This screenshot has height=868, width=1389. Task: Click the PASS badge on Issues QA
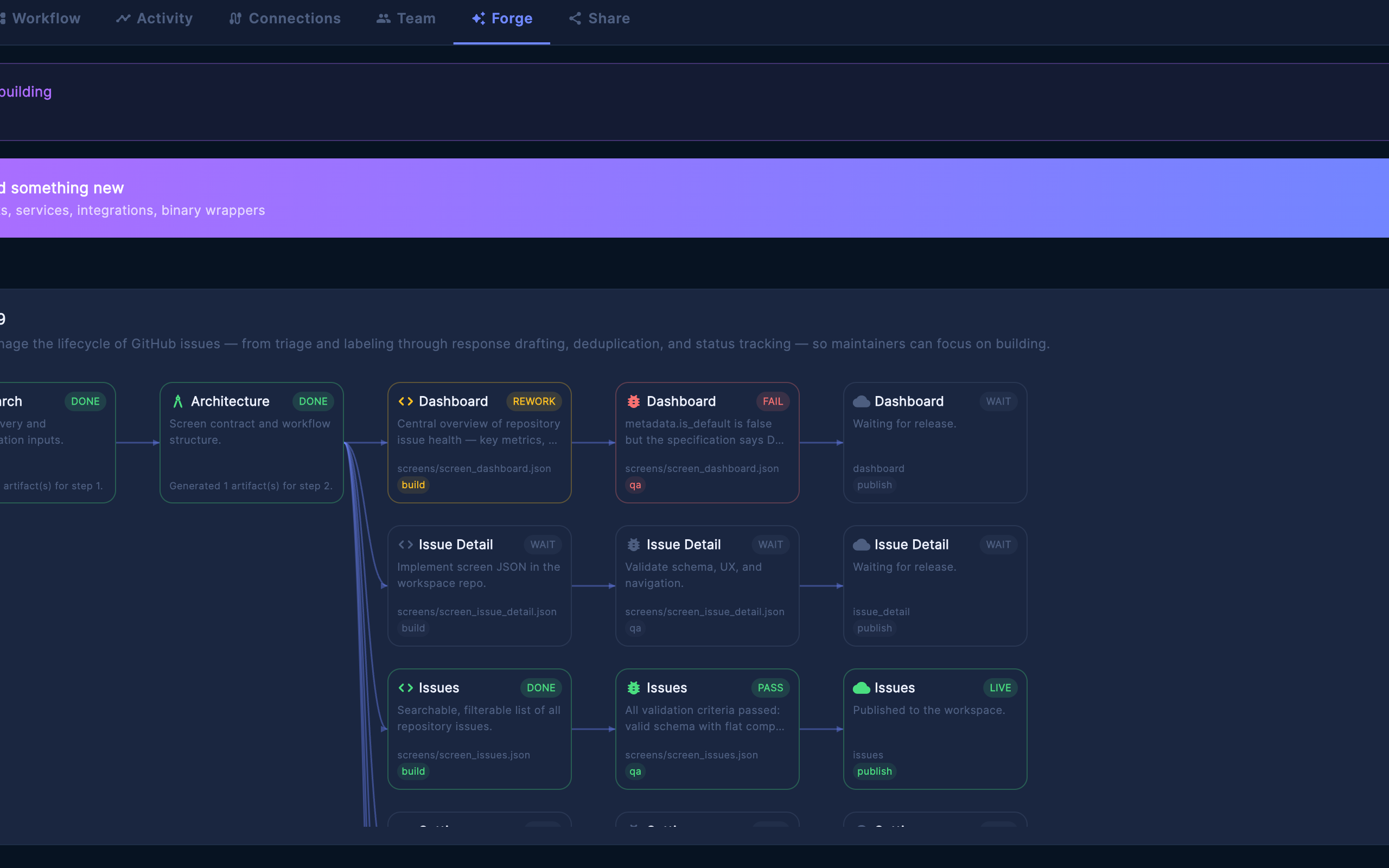pos(770,688)
